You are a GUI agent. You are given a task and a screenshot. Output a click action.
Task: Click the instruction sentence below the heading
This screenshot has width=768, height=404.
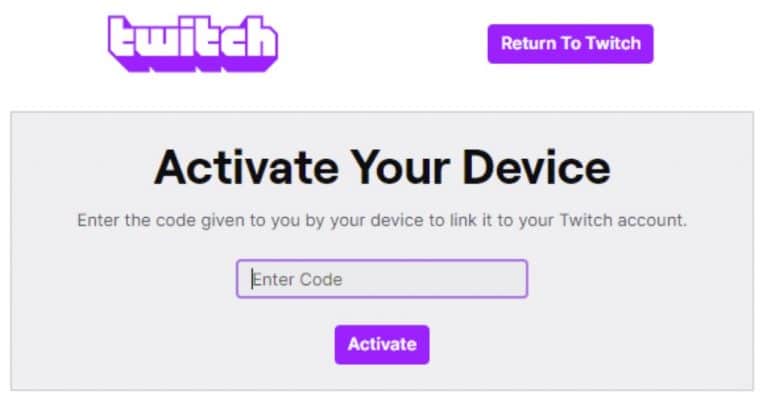click(382, 220)
